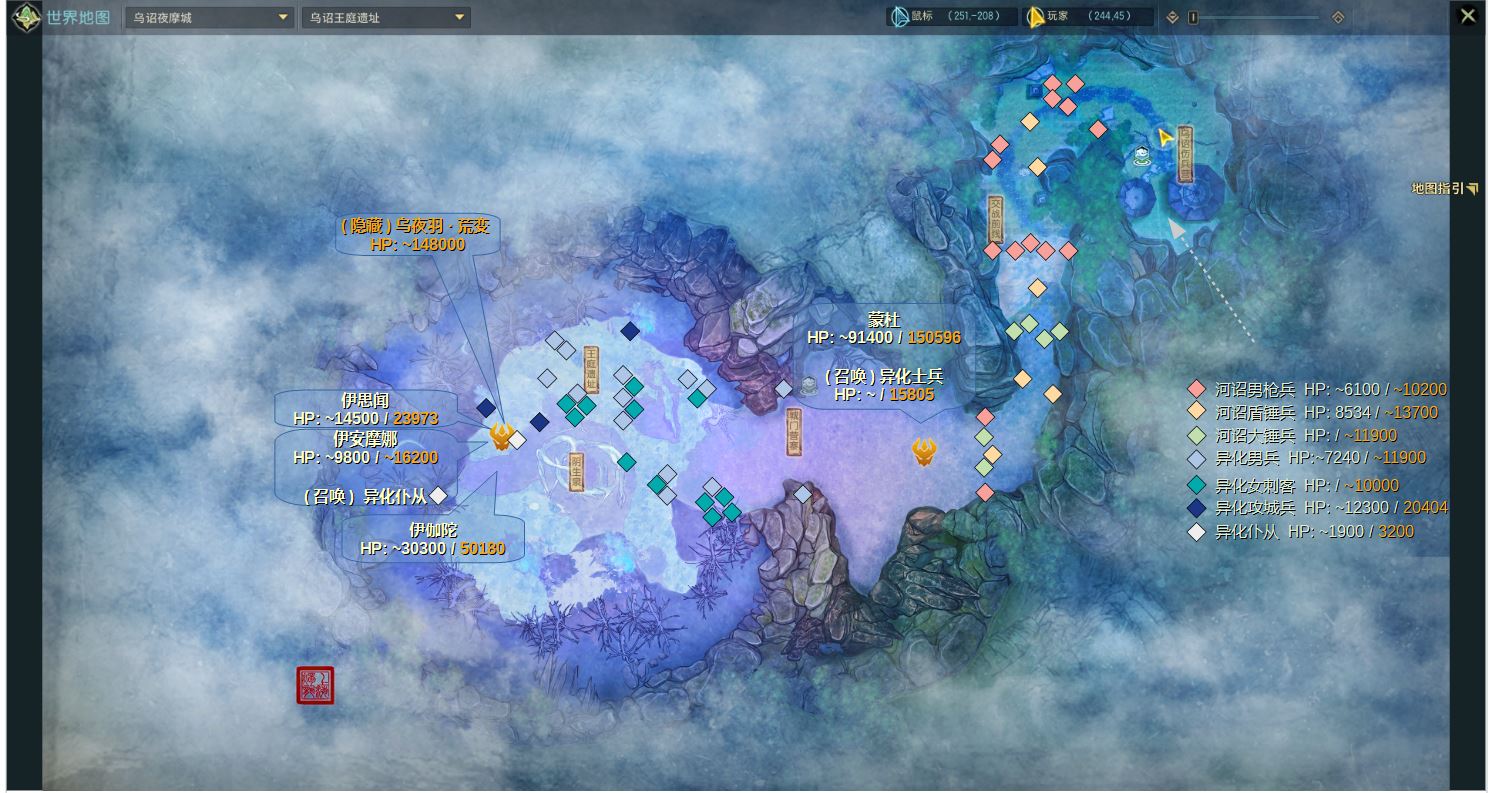The height and width of the screenshot is (793, 1488).
Task: Click the HP: ~91400 / 150596 value
Action: 884,338
